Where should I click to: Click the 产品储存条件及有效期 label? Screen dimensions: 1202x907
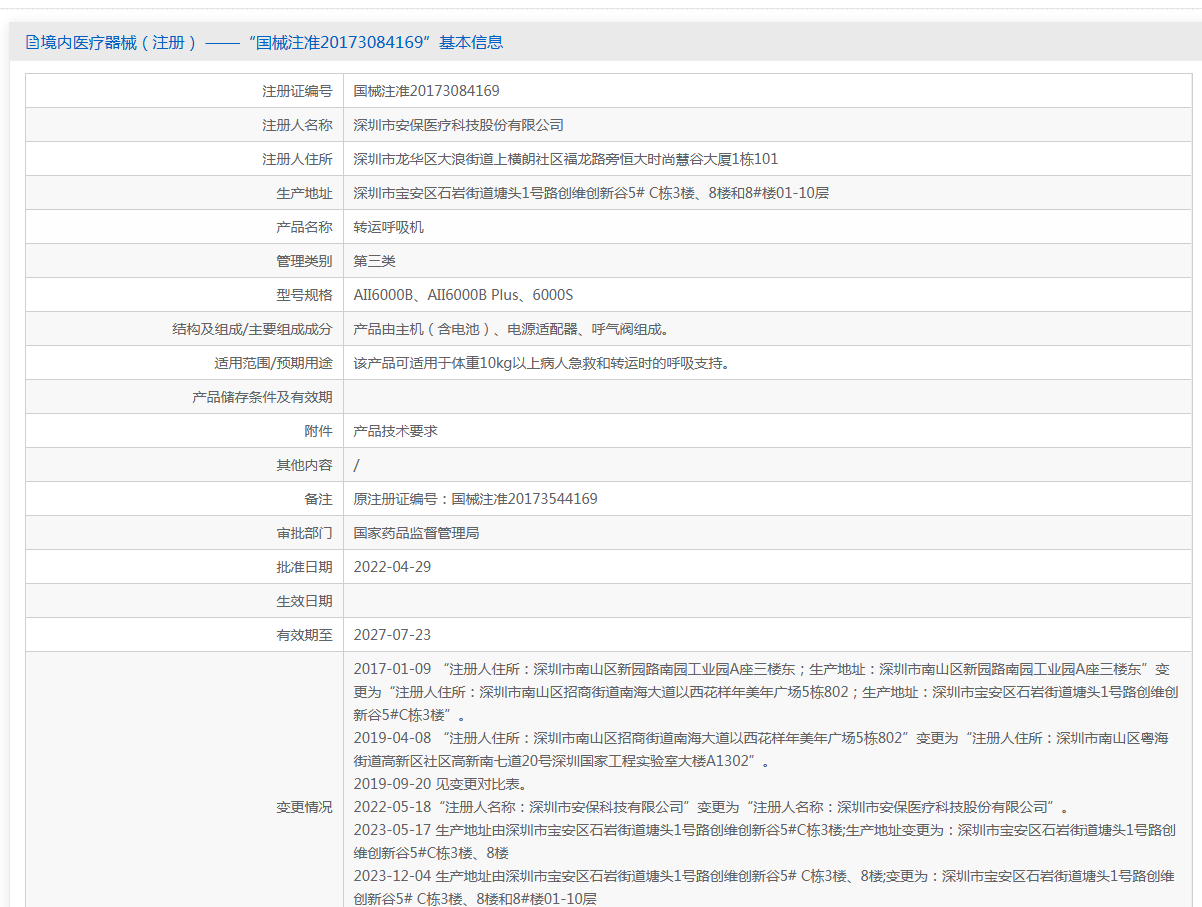tap(262, 397)
